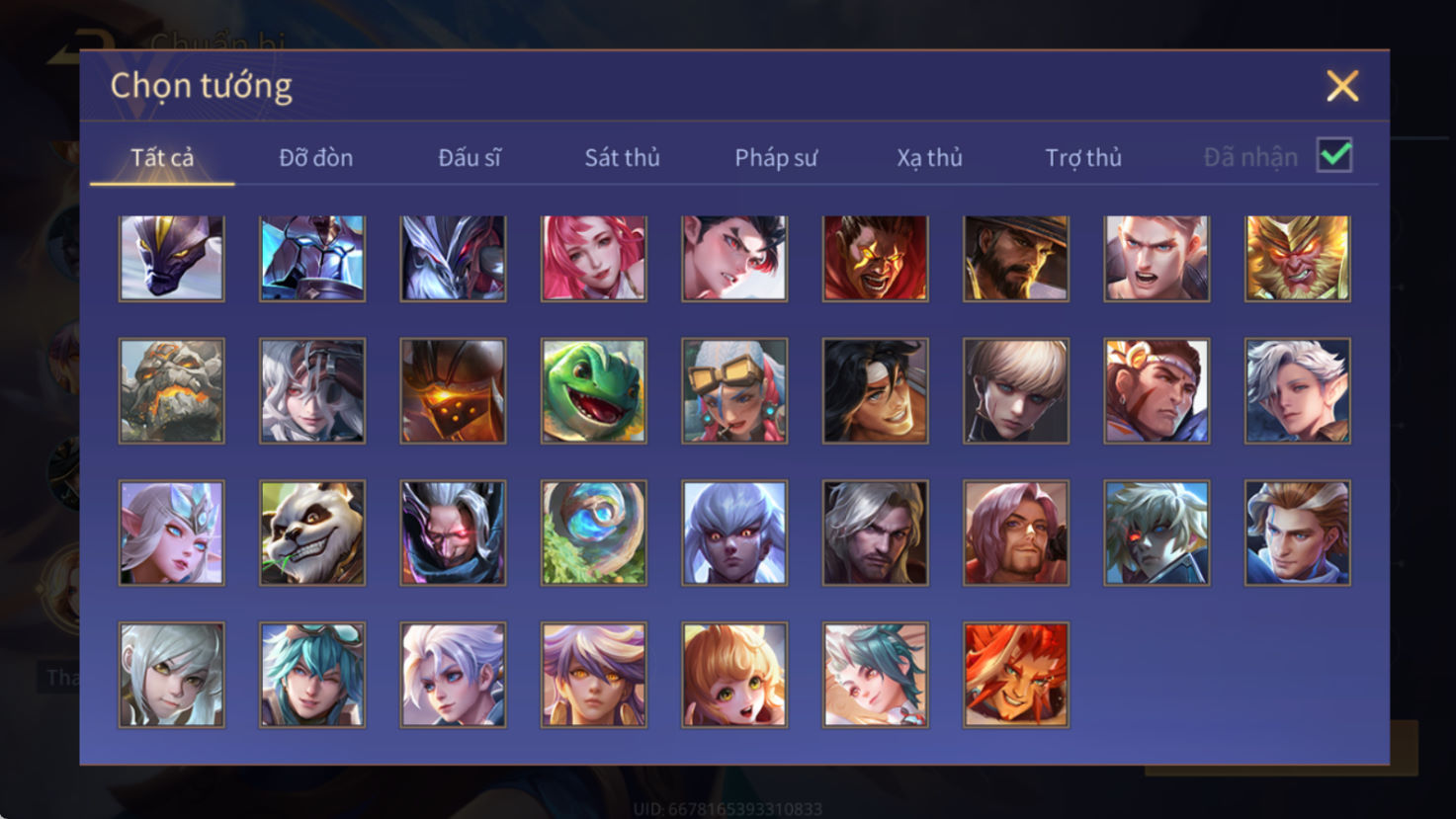Select the bearded hero in wide hat
1456x819 pixels.
coord(1016,259)
